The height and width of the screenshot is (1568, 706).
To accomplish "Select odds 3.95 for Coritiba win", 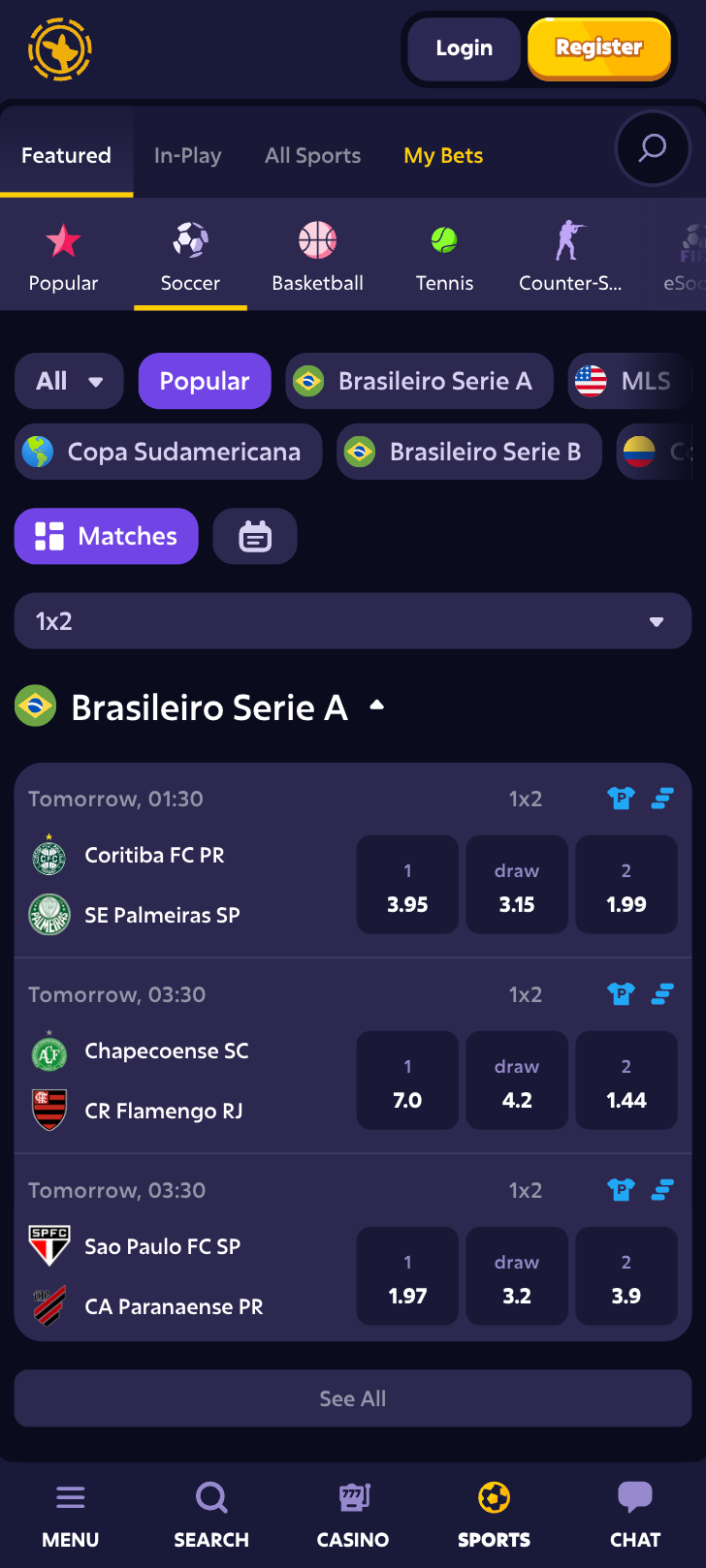I will point(407,885).
